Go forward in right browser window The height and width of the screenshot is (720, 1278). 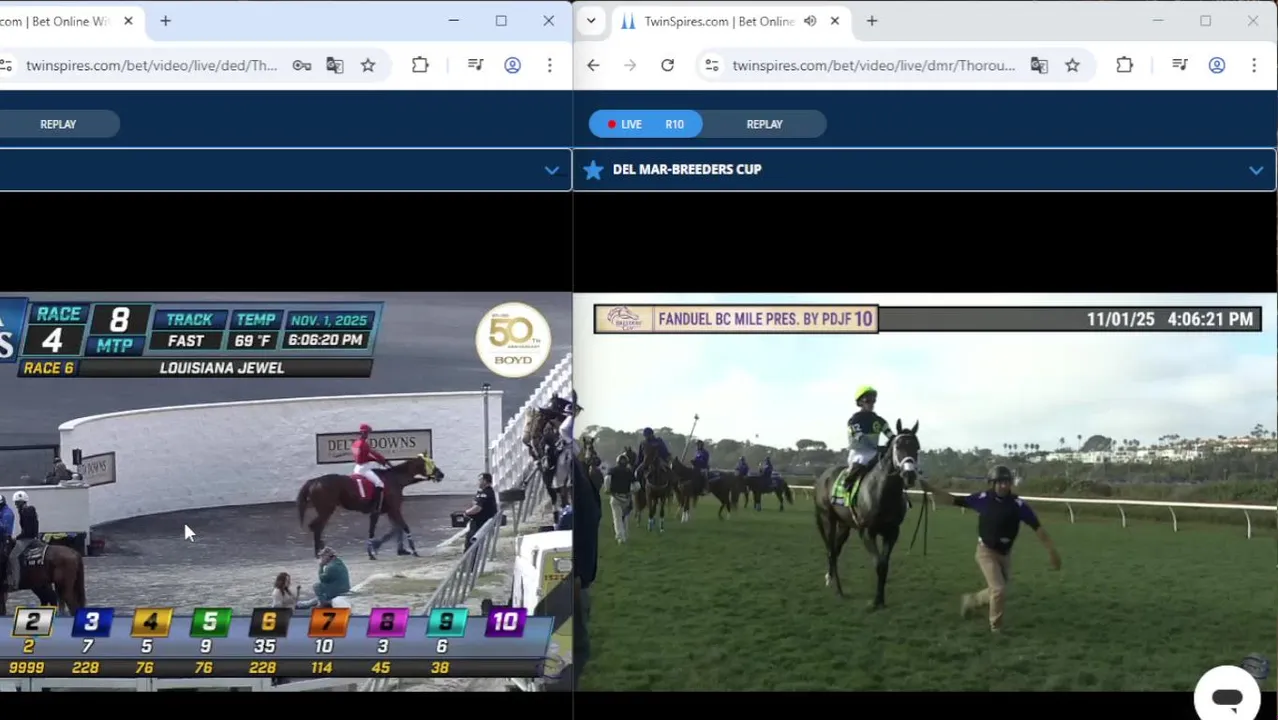point(630,65)
